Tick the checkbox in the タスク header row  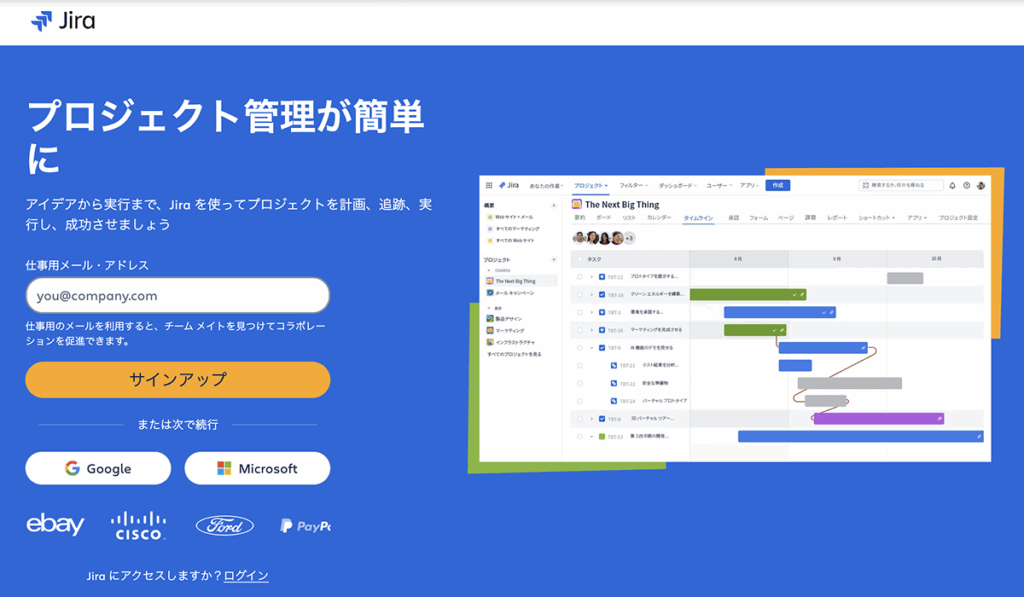(x=580, y=258)
